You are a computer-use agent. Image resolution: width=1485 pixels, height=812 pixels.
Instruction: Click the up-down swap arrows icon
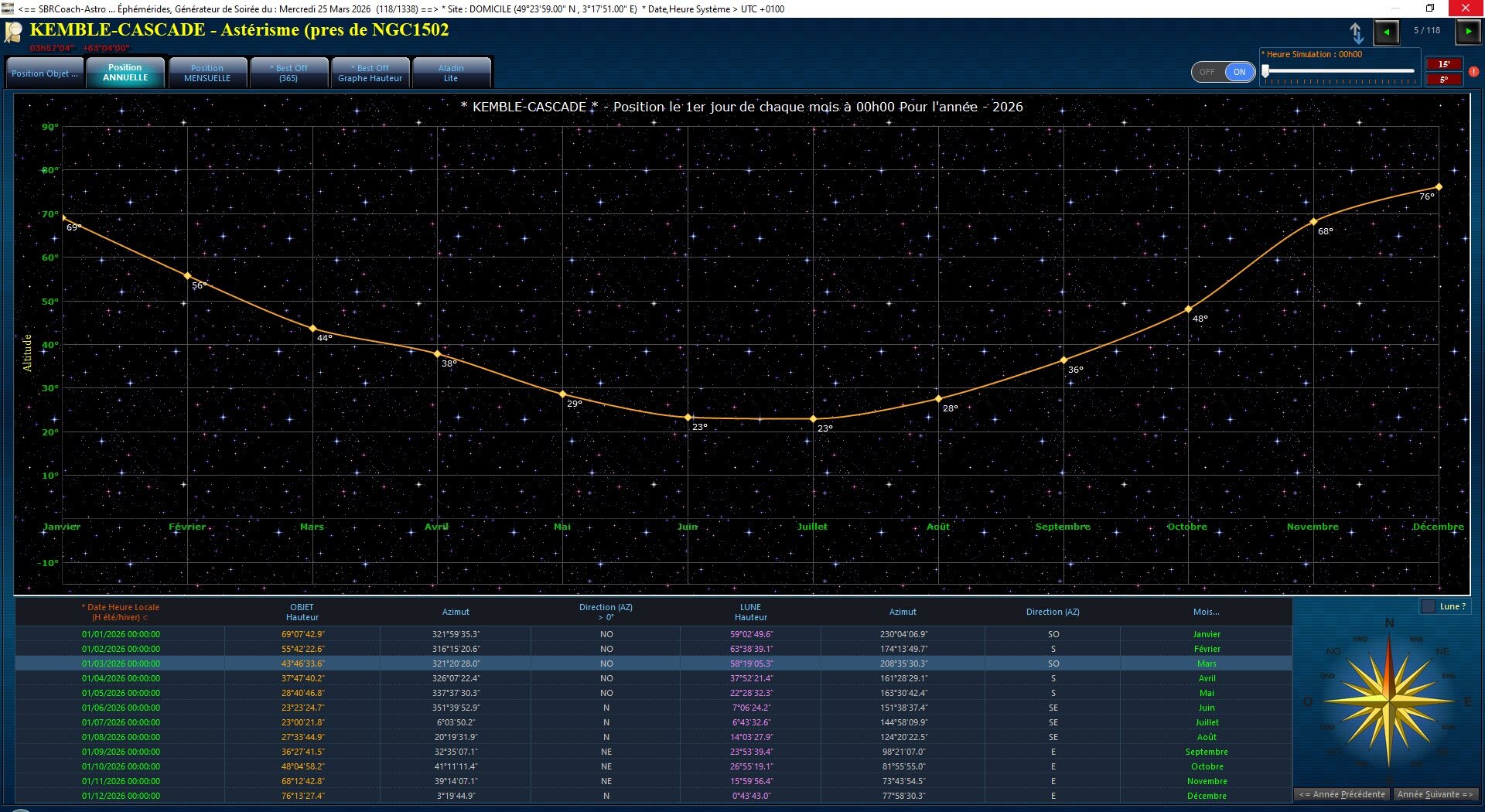click(x=1357, y=32)
